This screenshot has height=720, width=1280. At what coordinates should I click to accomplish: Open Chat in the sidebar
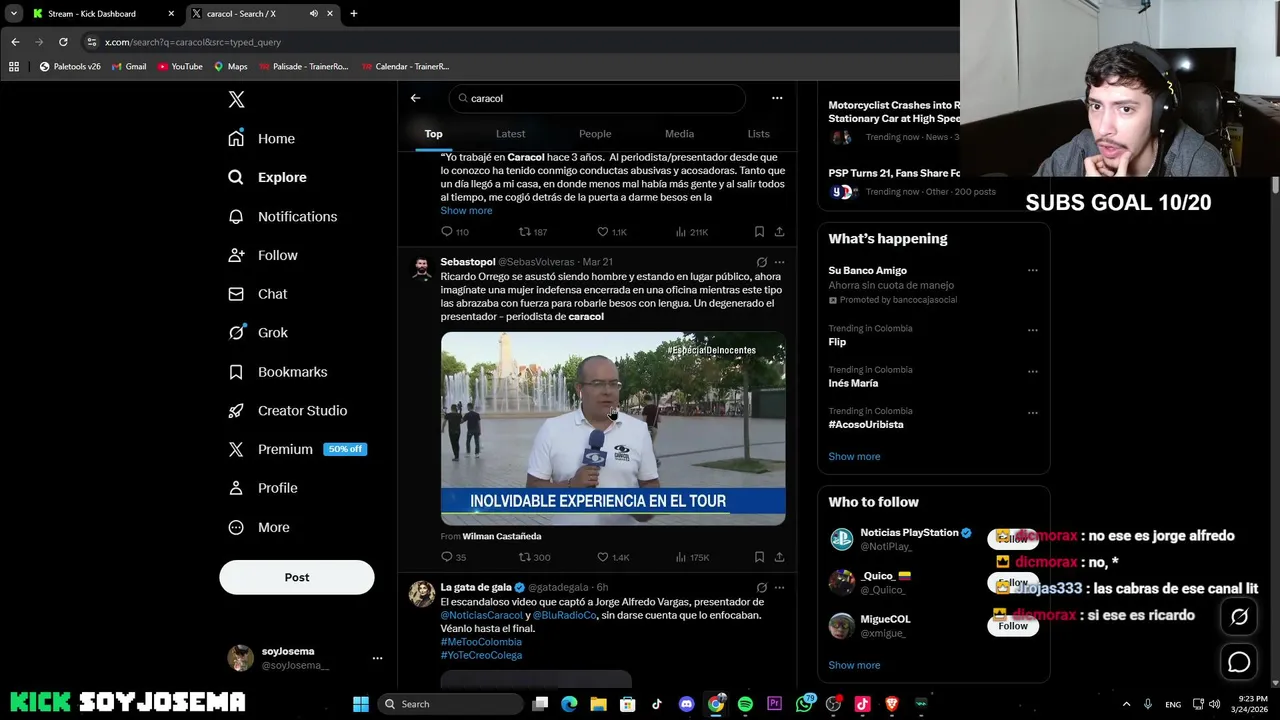(257, 294)
